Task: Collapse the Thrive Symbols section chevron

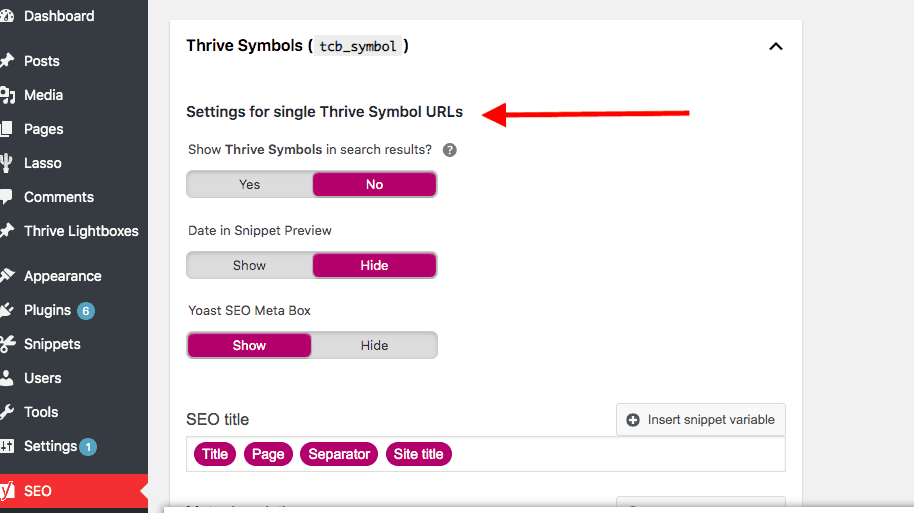Action: click(x=775, y=46)
